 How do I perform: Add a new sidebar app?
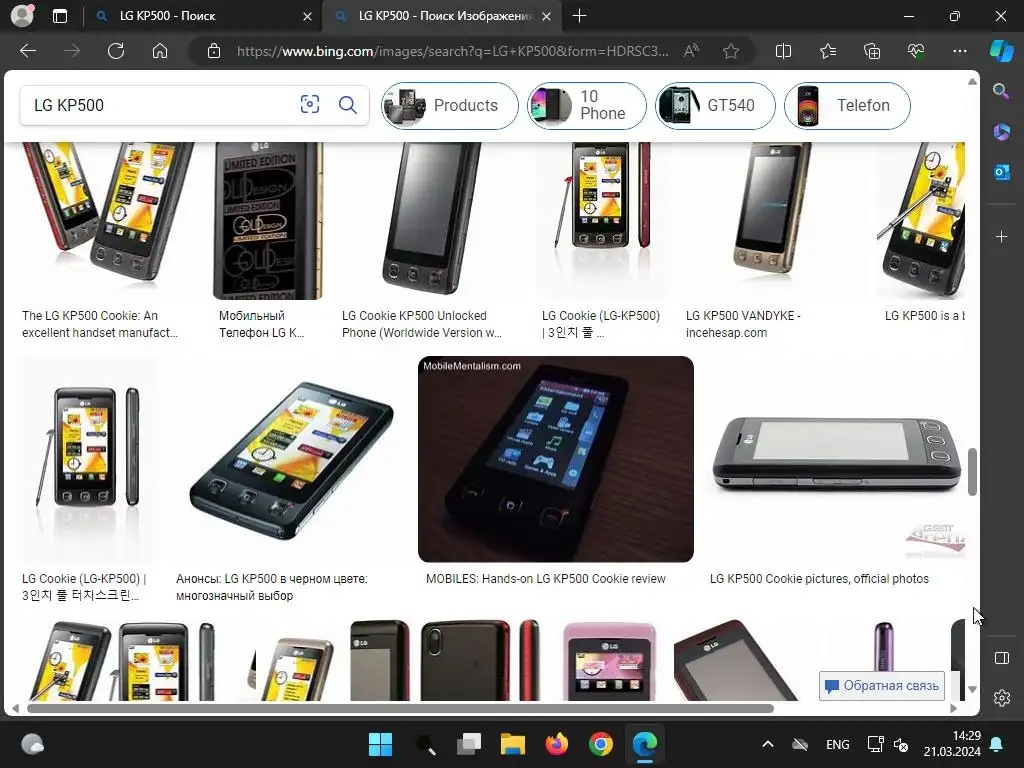pyautogui.click(x=1001, y=236)
